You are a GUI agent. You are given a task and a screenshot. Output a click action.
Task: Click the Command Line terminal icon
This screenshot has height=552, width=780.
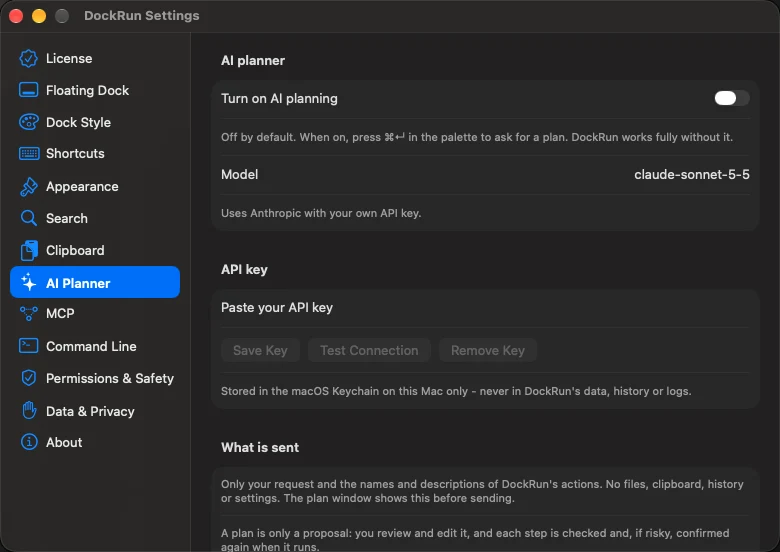tap(28, 346)
